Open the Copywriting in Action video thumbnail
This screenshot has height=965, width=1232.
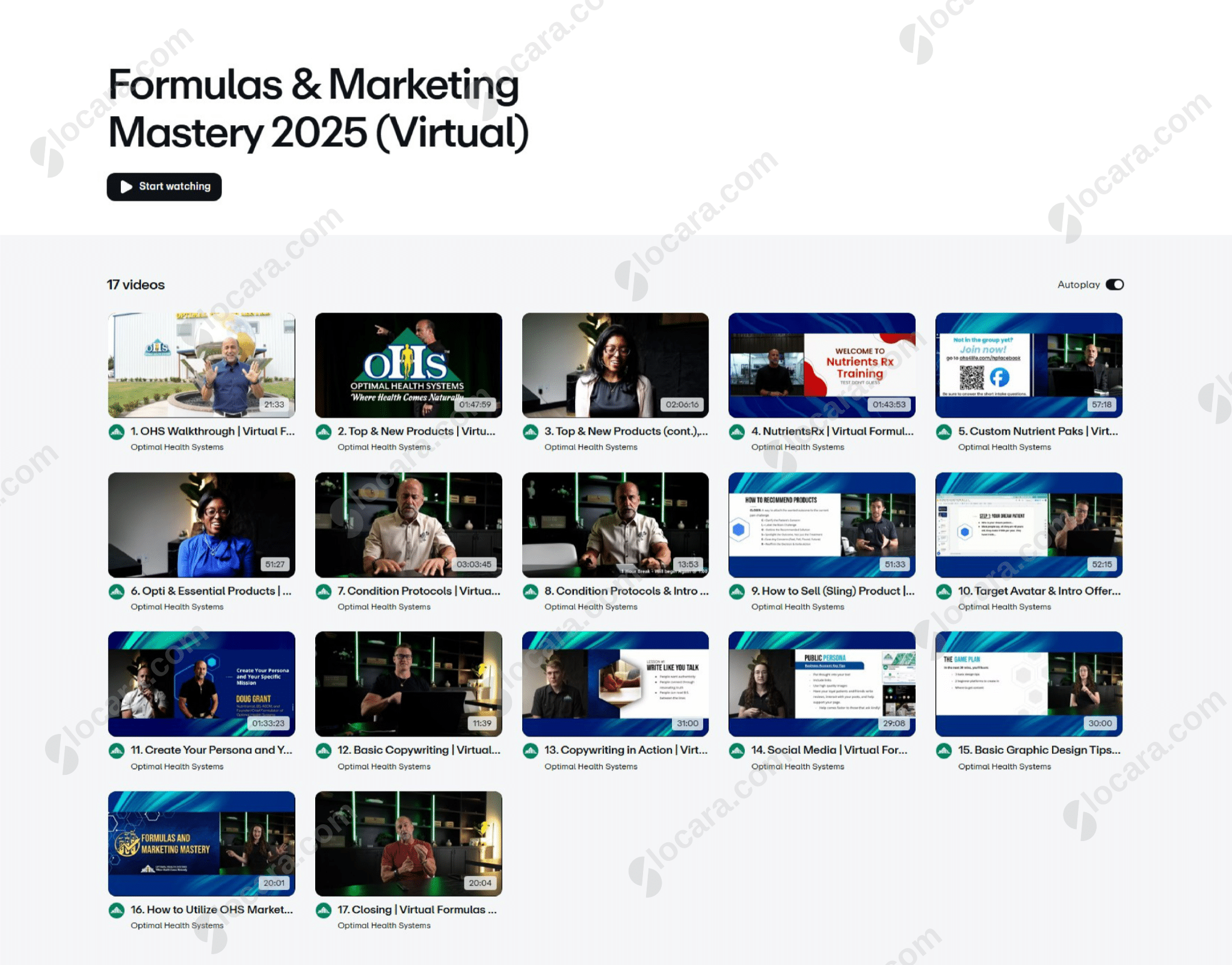click(615, 683)
